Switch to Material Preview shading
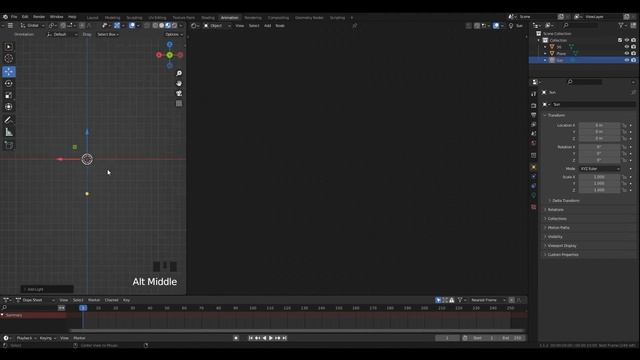The image size is (640, 360). (x=168, y=25)
